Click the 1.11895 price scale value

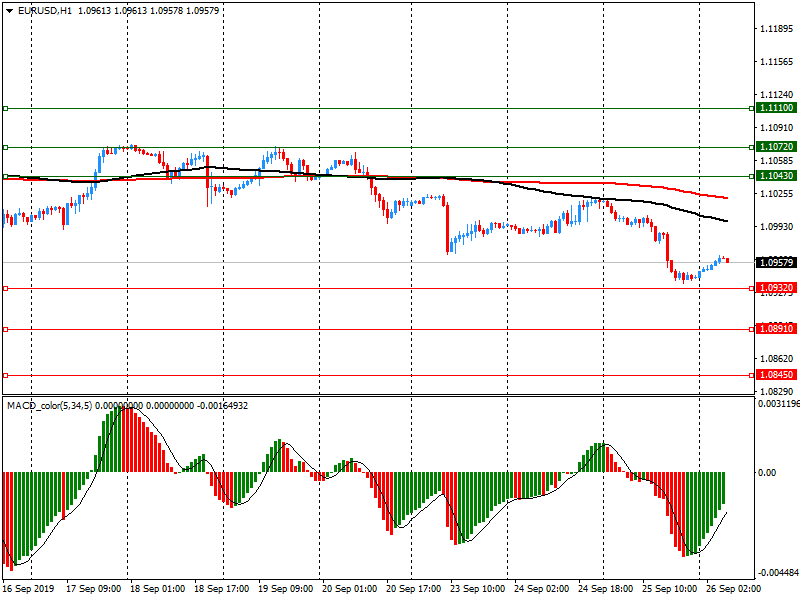777,29
